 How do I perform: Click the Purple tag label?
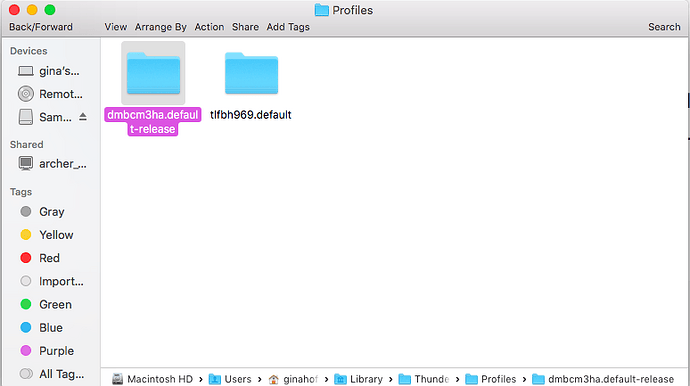(57, 351)
